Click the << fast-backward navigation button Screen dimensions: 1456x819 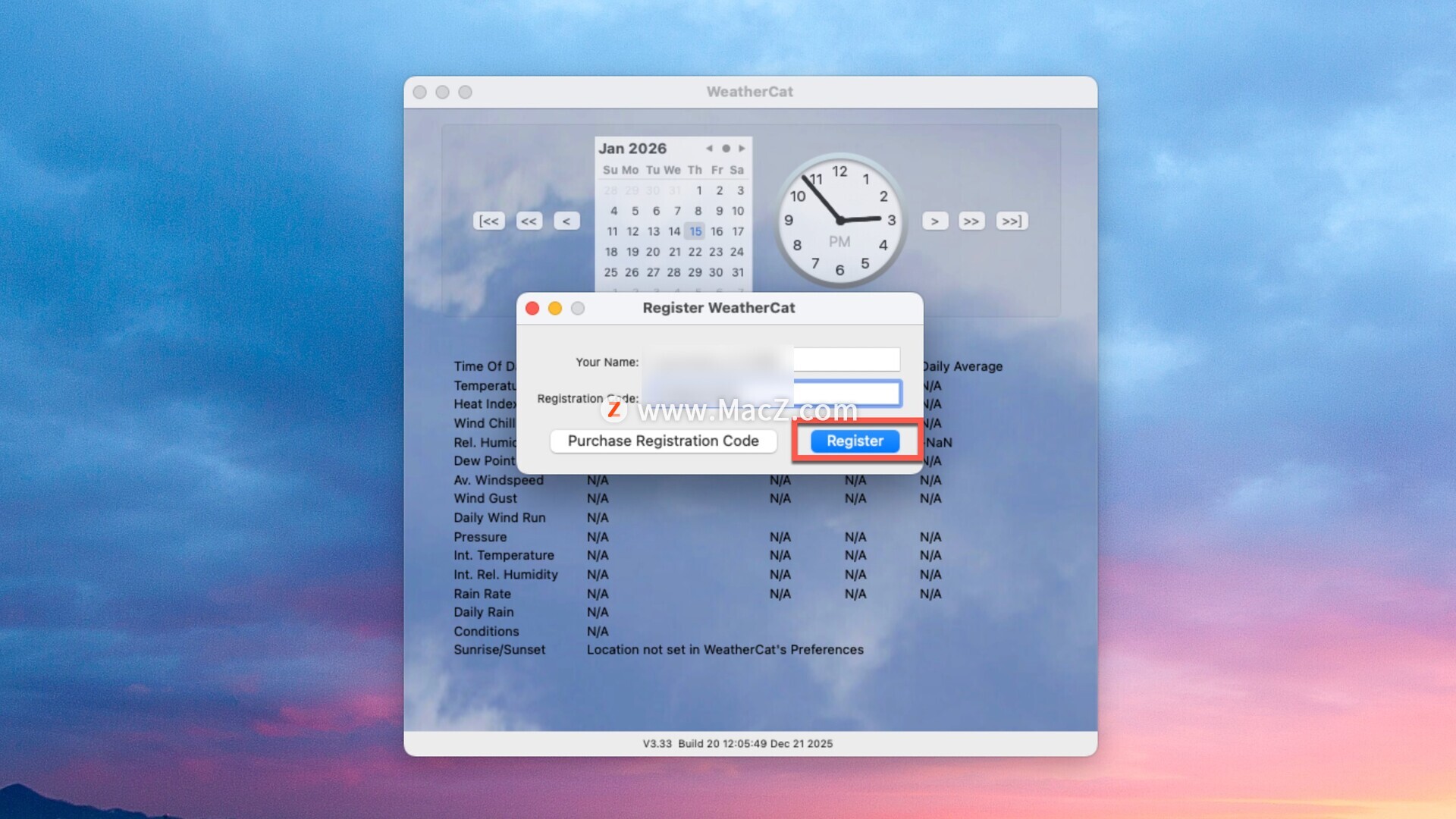(529, 221)
